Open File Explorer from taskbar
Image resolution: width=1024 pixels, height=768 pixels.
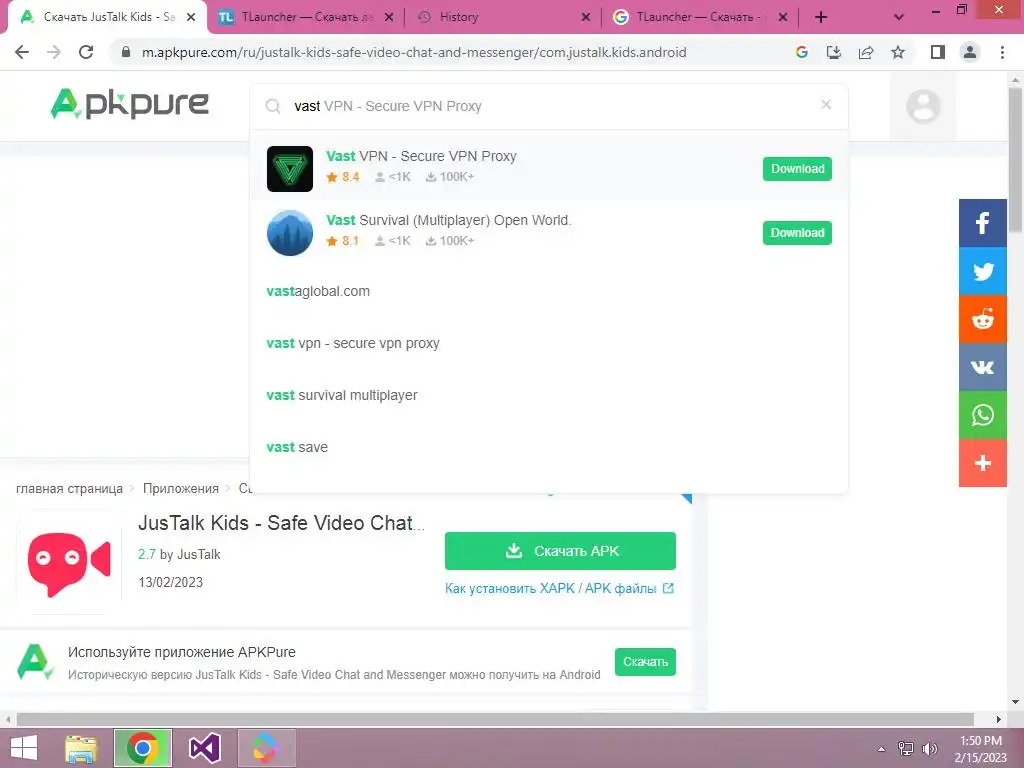click(x=81, y=748)
